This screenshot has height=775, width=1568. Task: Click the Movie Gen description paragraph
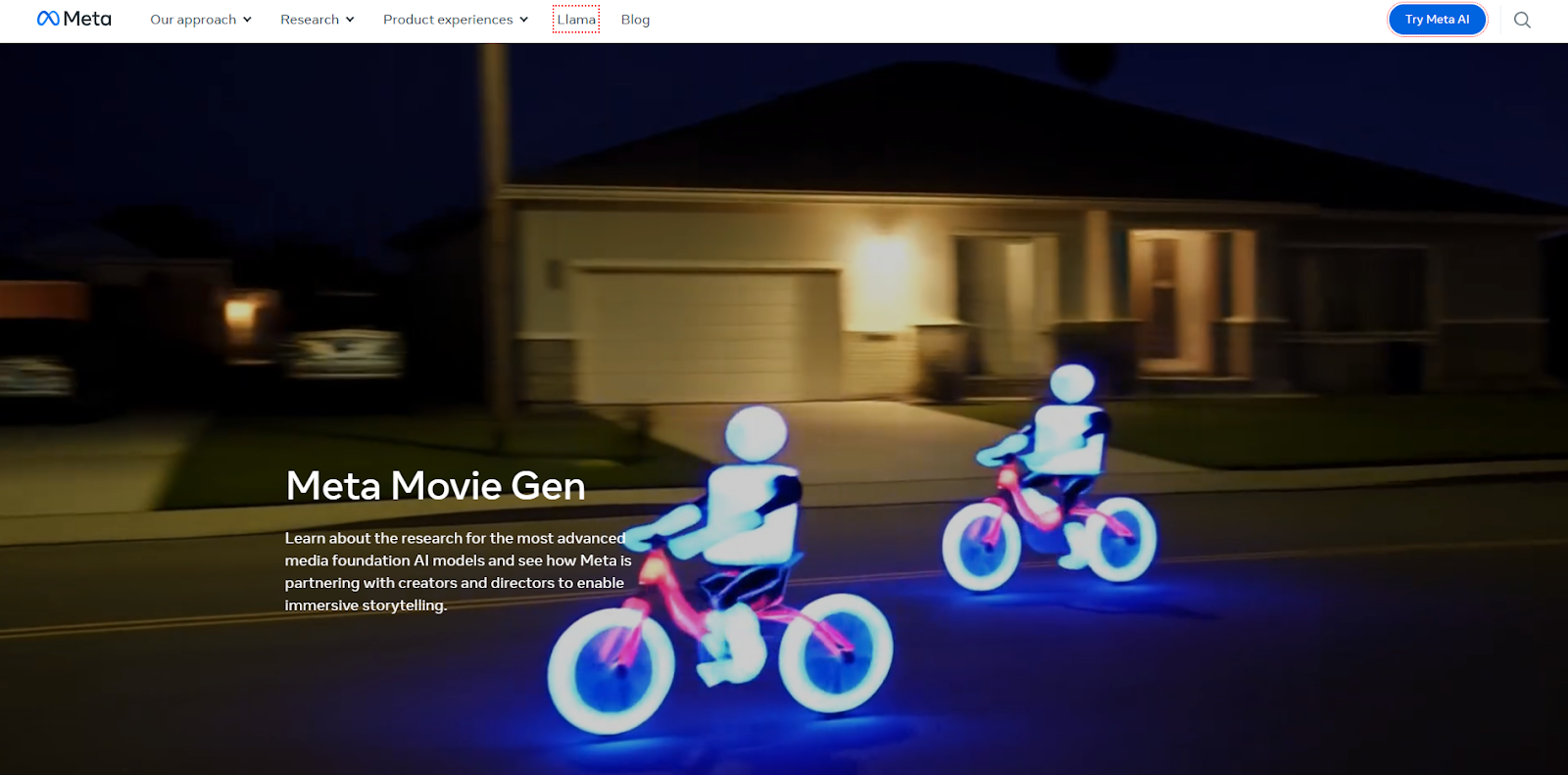(x=458, y=571)
